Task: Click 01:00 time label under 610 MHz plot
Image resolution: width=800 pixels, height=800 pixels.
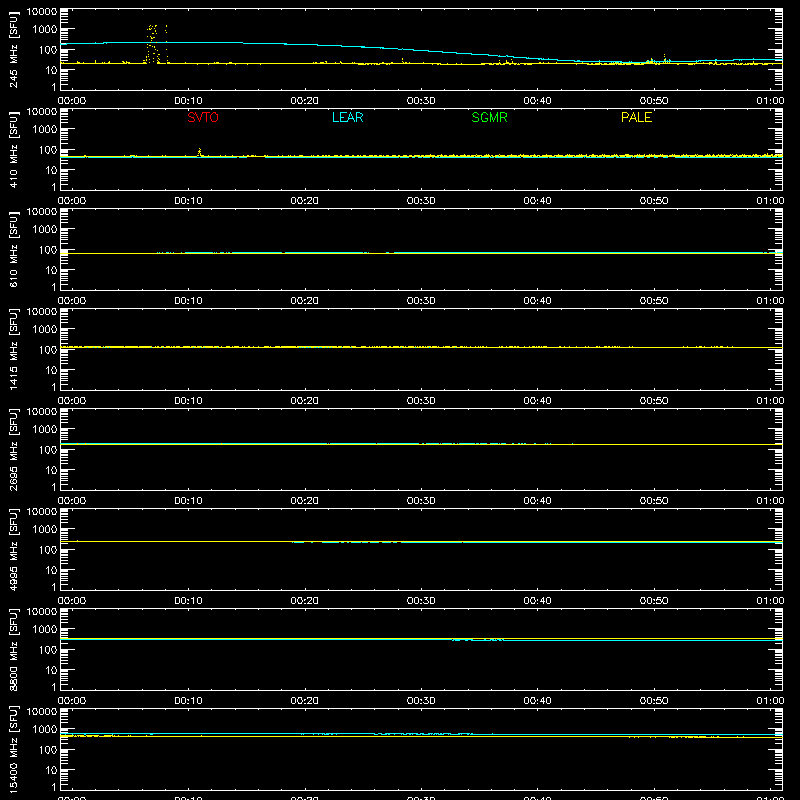Action: point(770,301)
